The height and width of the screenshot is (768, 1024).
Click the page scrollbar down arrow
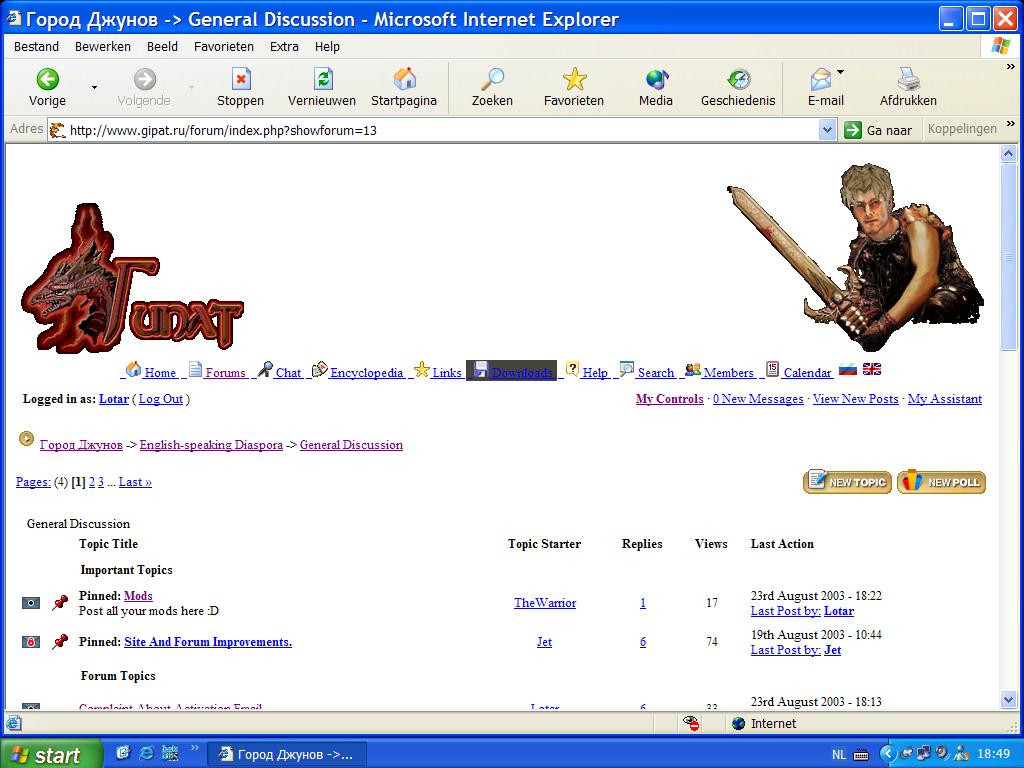point(1009,700)
